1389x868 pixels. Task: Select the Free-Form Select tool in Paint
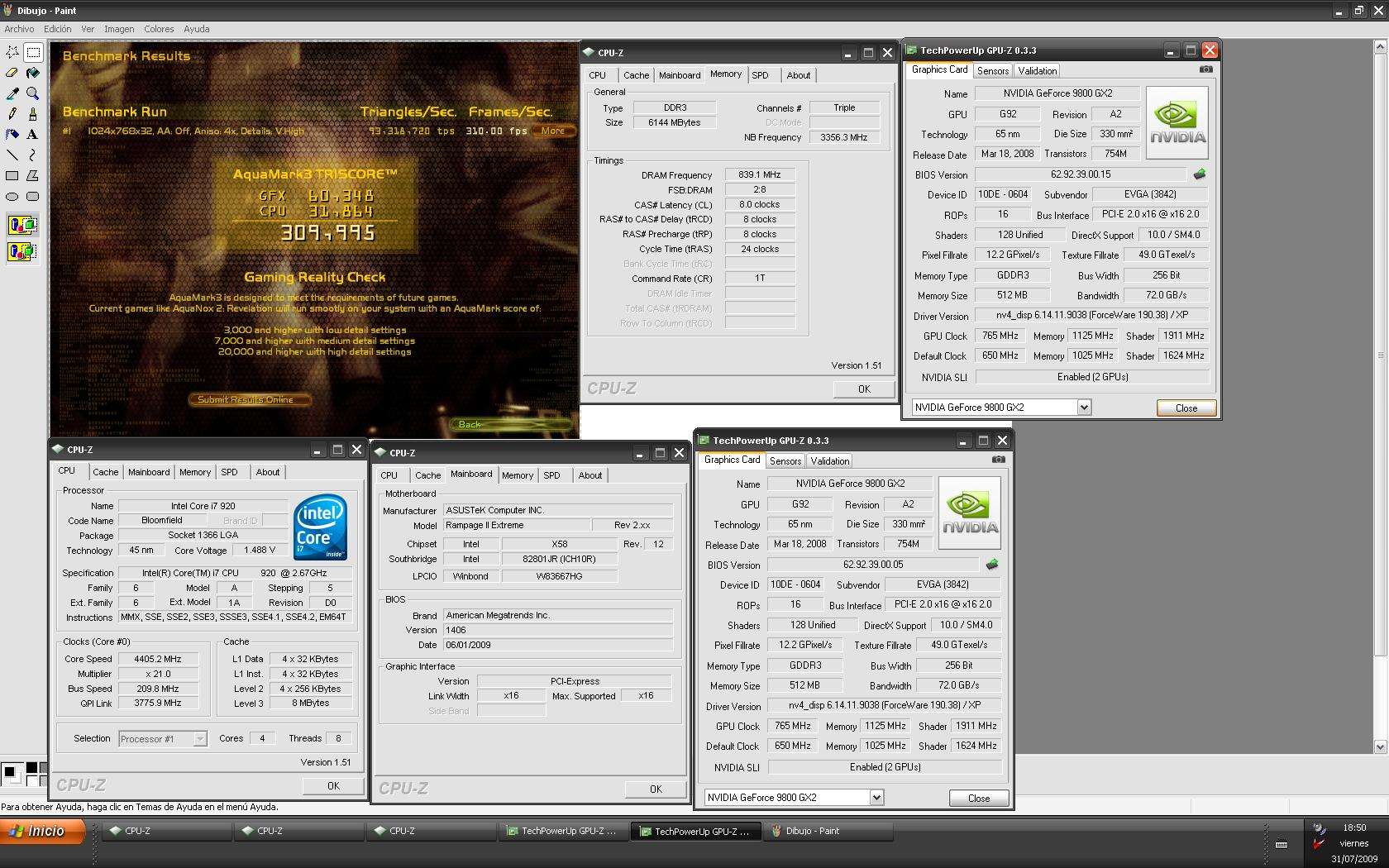12,52
